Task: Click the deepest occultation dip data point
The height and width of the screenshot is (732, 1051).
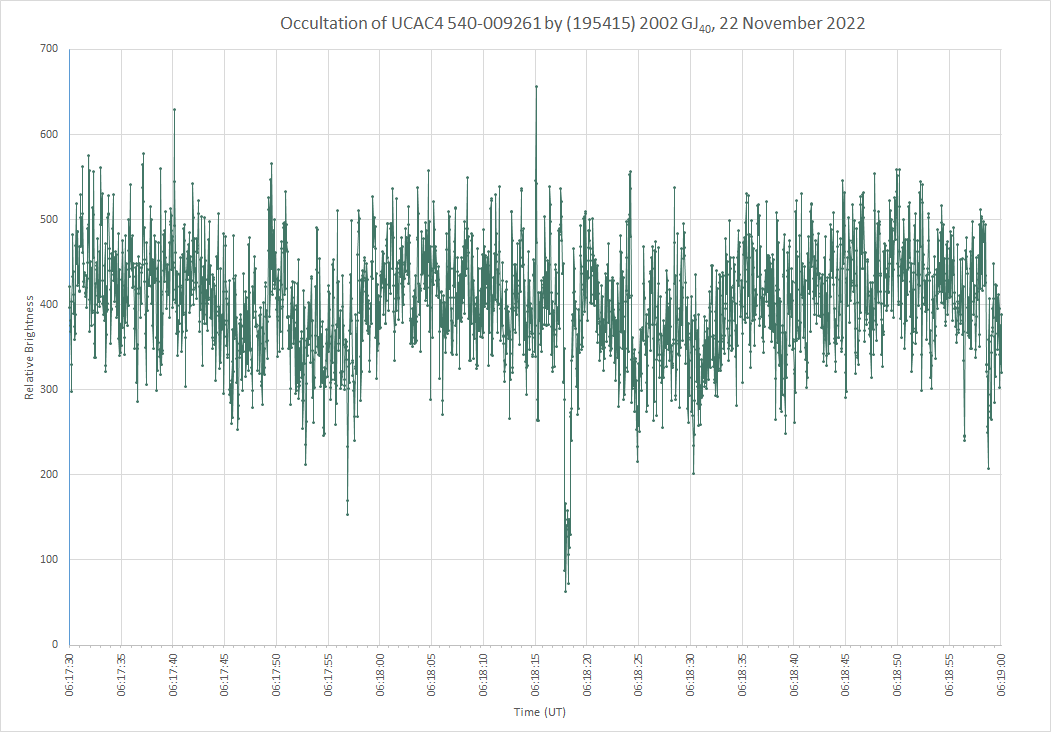Action: [x=566, y=591]
